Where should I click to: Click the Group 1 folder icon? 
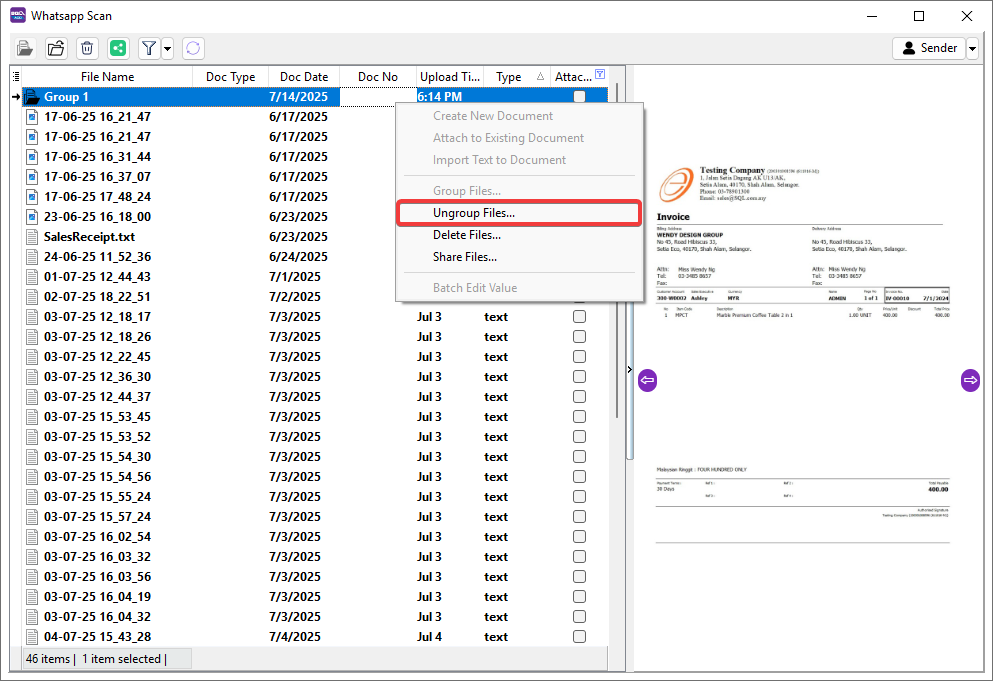pyautogui.click(x=32, y=97)
